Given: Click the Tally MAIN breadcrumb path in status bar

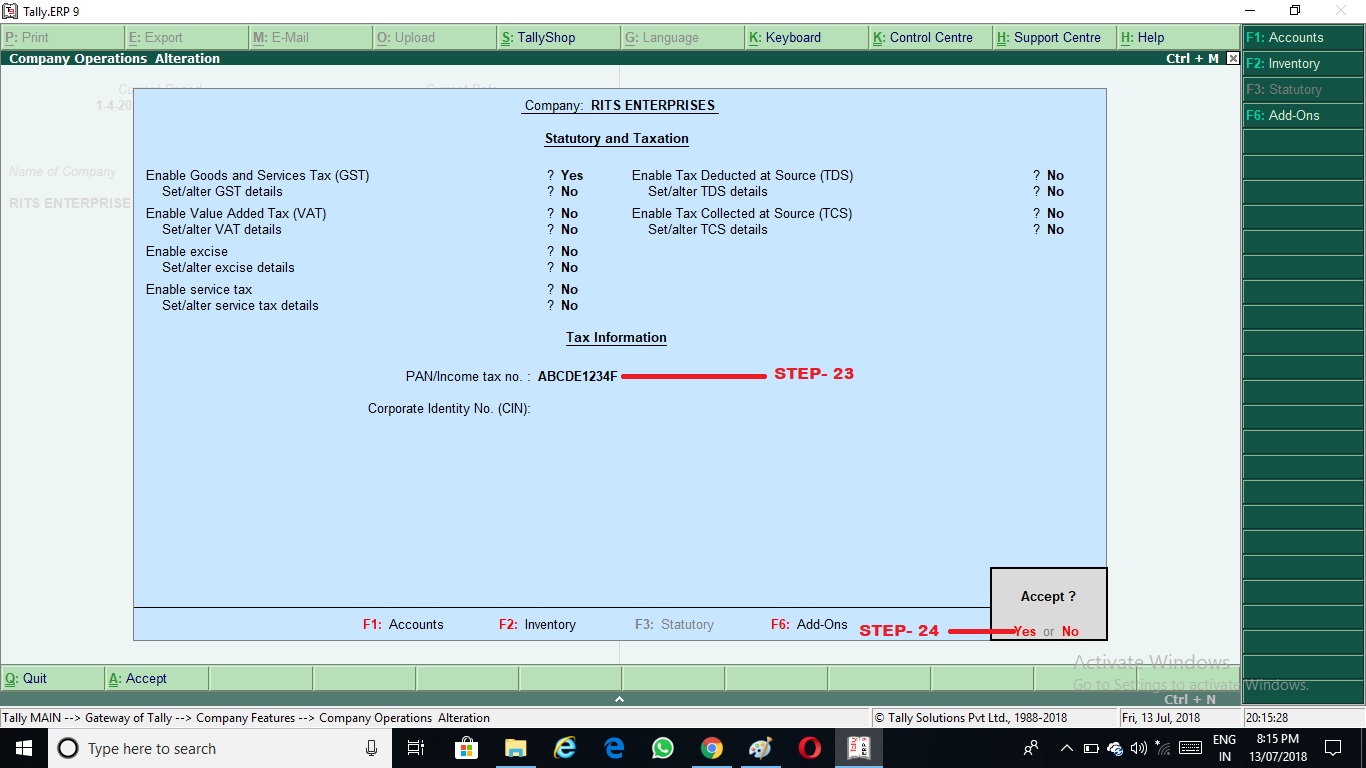Looking at the screenshot, I should pyautogui.click(x=246, y=718).
